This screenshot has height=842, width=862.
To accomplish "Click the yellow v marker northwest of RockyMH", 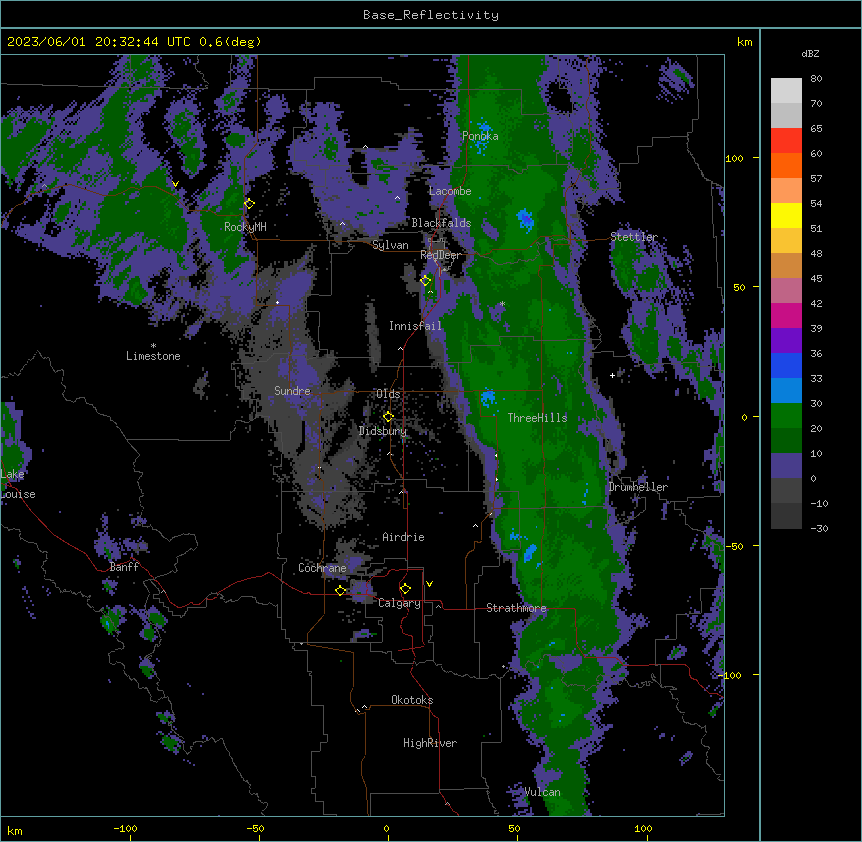I will pyautogui.click(x=175, y=184).
